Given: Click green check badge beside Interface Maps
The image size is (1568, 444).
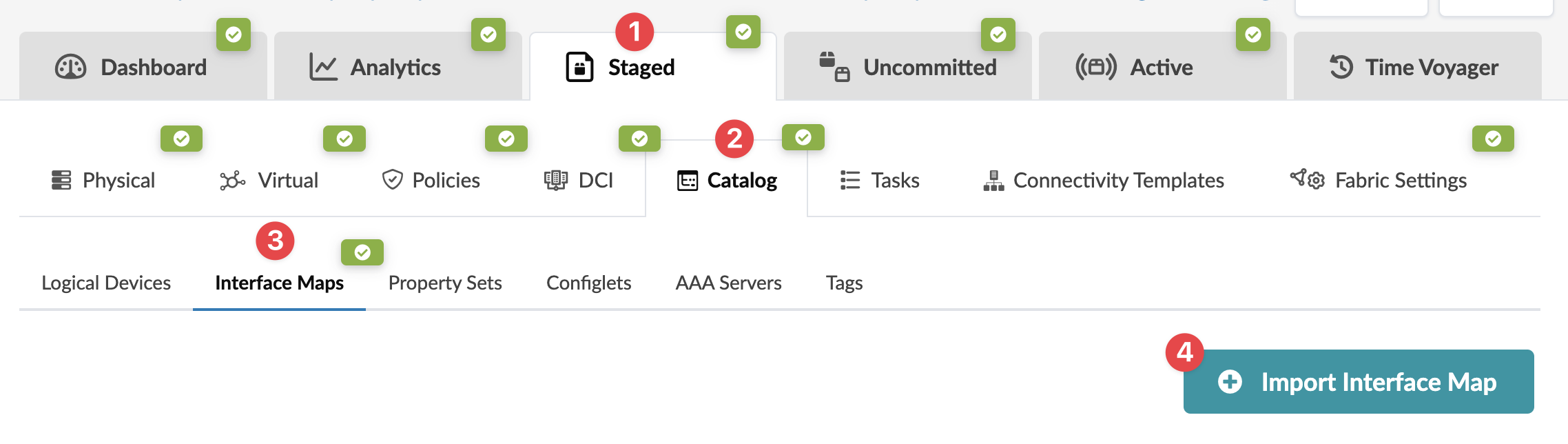Looking at the screenshot, I should [x=362, y=253].
